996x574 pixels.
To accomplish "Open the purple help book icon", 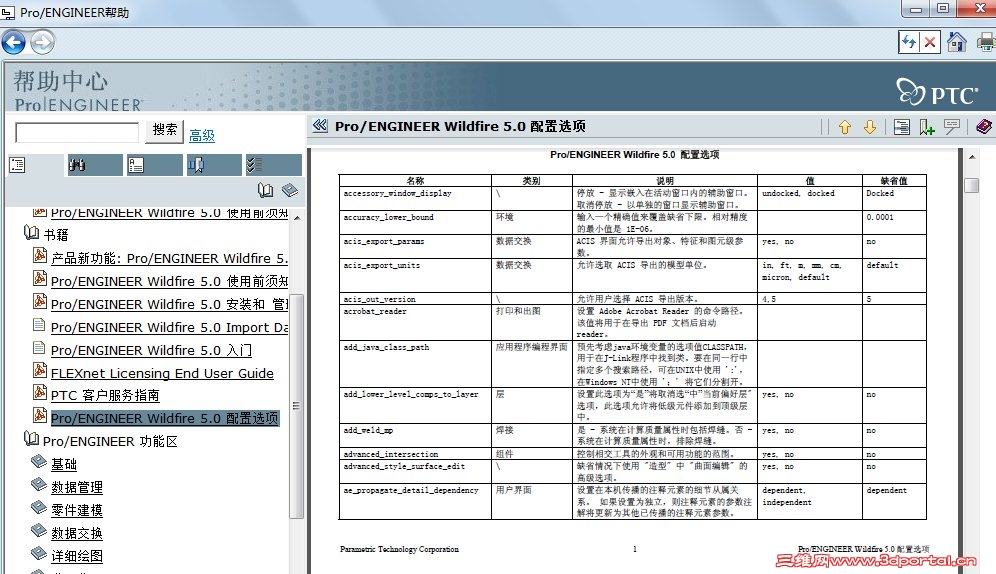I will coord(984,127).
